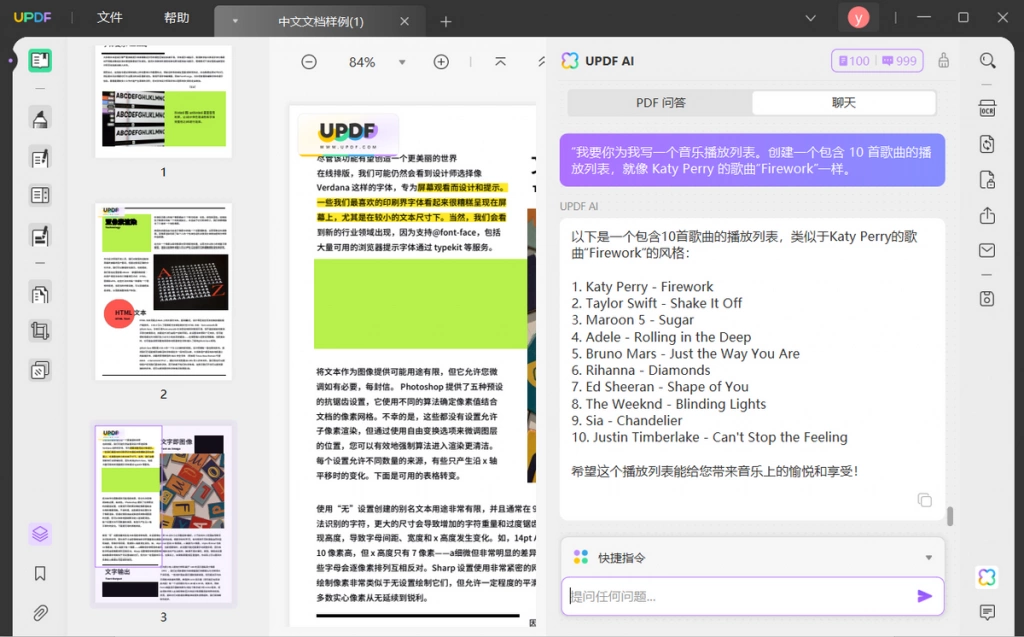Copy the AI response text
The height and width of the screenshot is (637, 1024).
click(x=925, y=500)
